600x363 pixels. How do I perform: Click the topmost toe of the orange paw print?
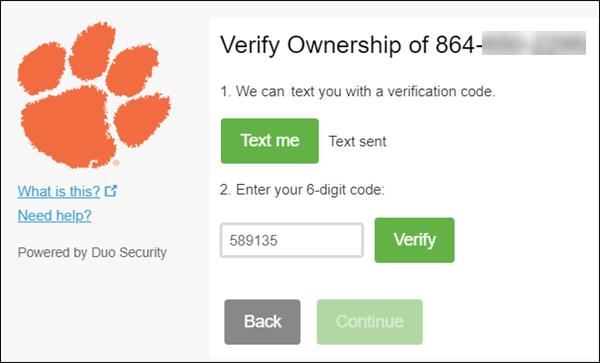coord(92,50)
